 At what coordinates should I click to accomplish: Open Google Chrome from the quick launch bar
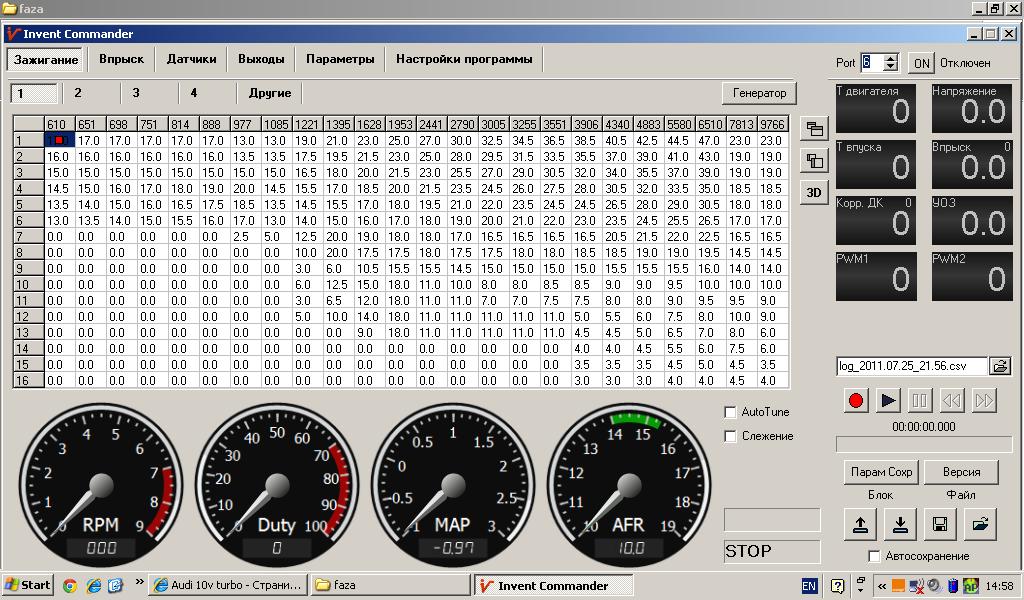point(70,586)
